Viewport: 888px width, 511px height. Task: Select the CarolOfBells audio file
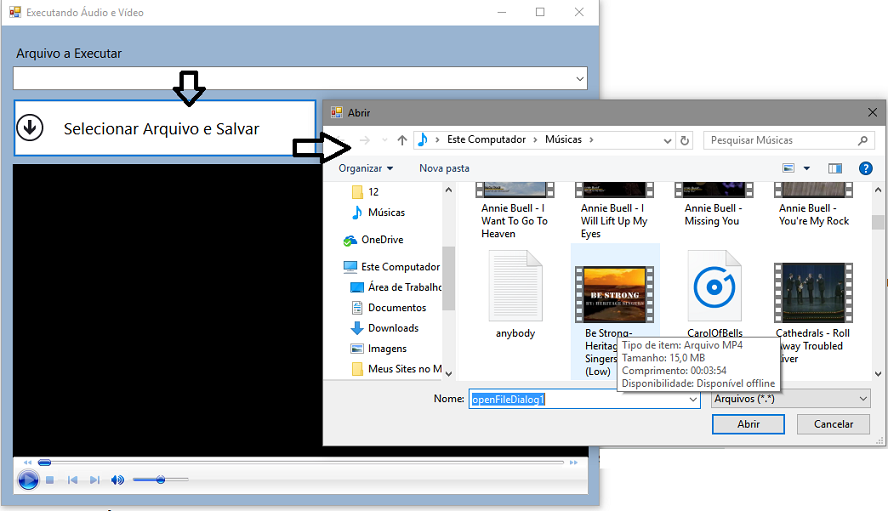point(715,294)
